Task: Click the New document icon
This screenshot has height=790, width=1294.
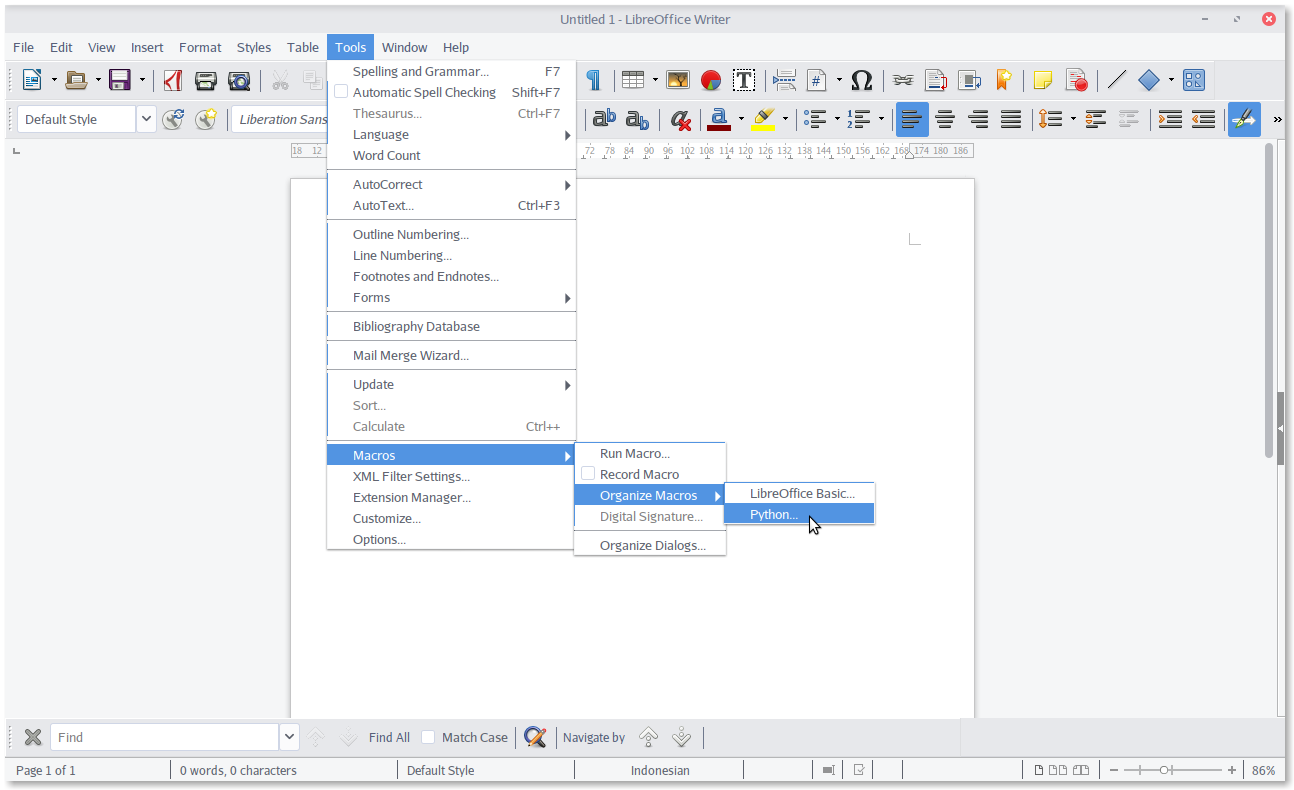Action: pos(32,80)
